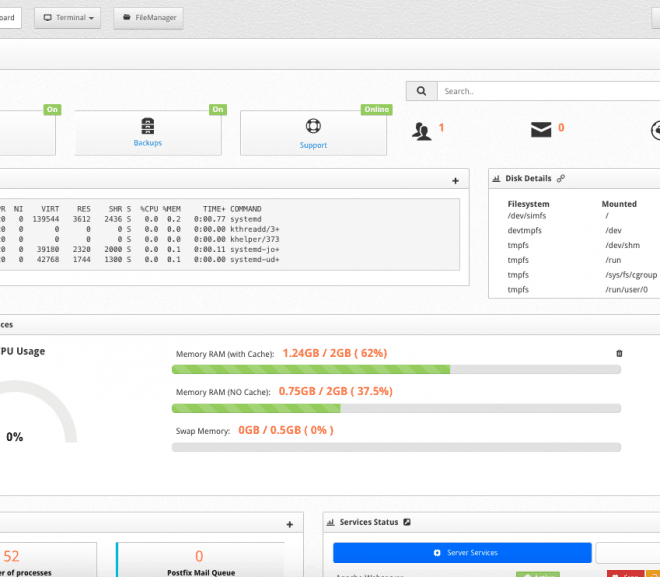Click the /run/user/0 mount entry
This screenshot has height=577, width=660.
[626, 290]
